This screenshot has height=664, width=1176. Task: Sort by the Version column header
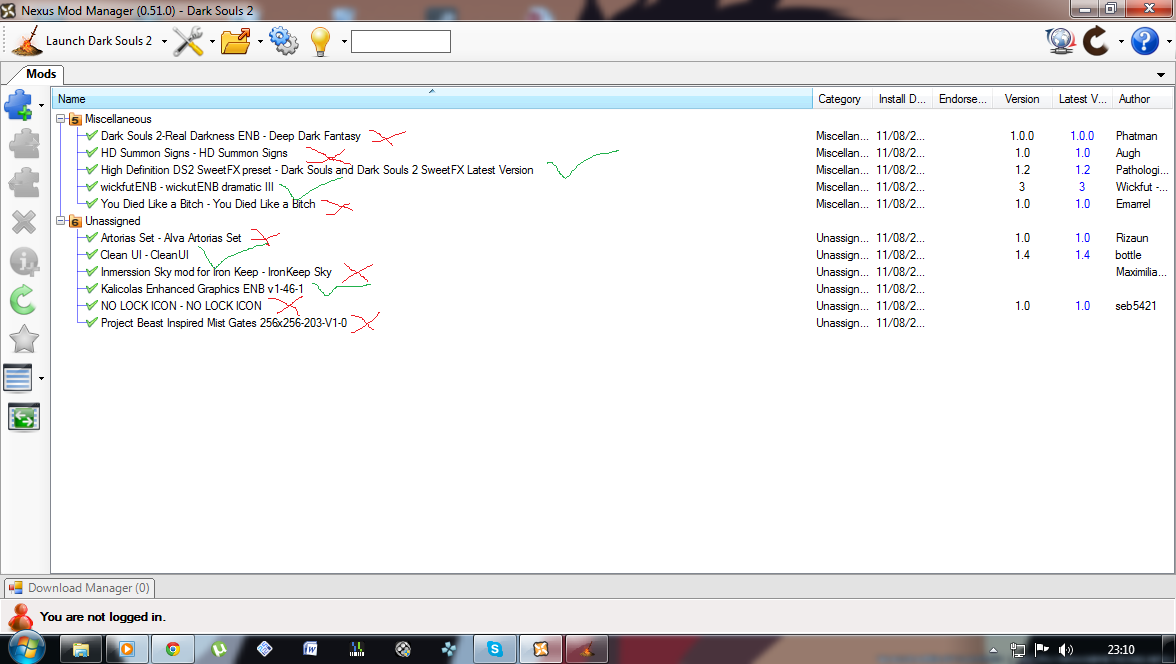[x=1022, y=98]
